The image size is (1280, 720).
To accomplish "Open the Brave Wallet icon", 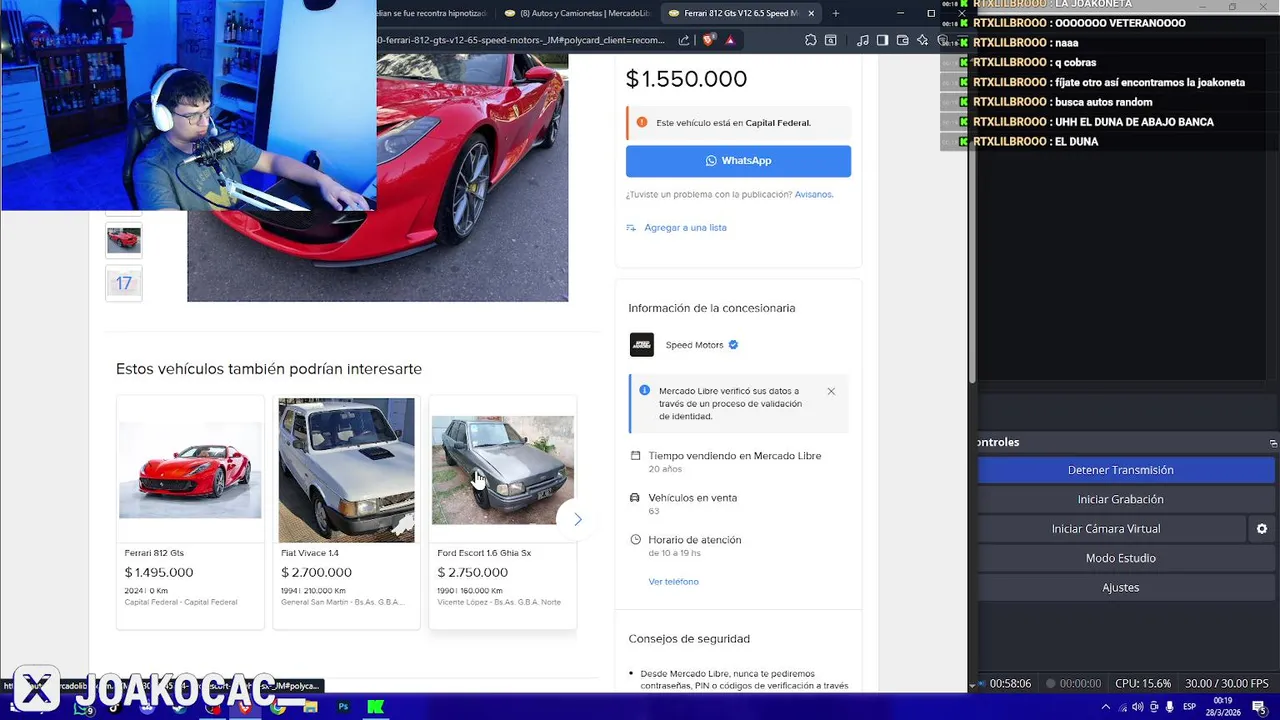I will pyautogui.click(x=902, y=40).
